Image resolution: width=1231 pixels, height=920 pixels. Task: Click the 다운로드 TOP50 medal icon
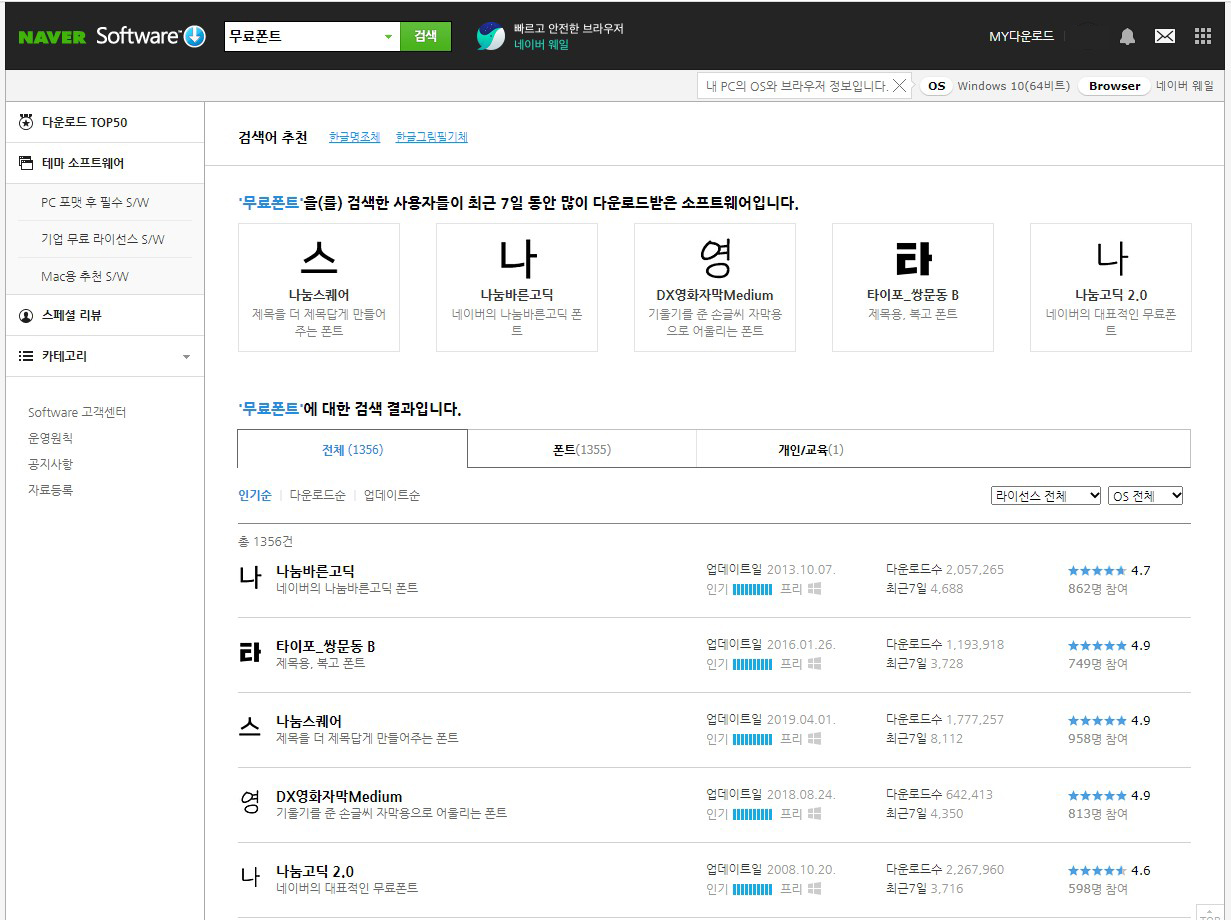[26, 122]
